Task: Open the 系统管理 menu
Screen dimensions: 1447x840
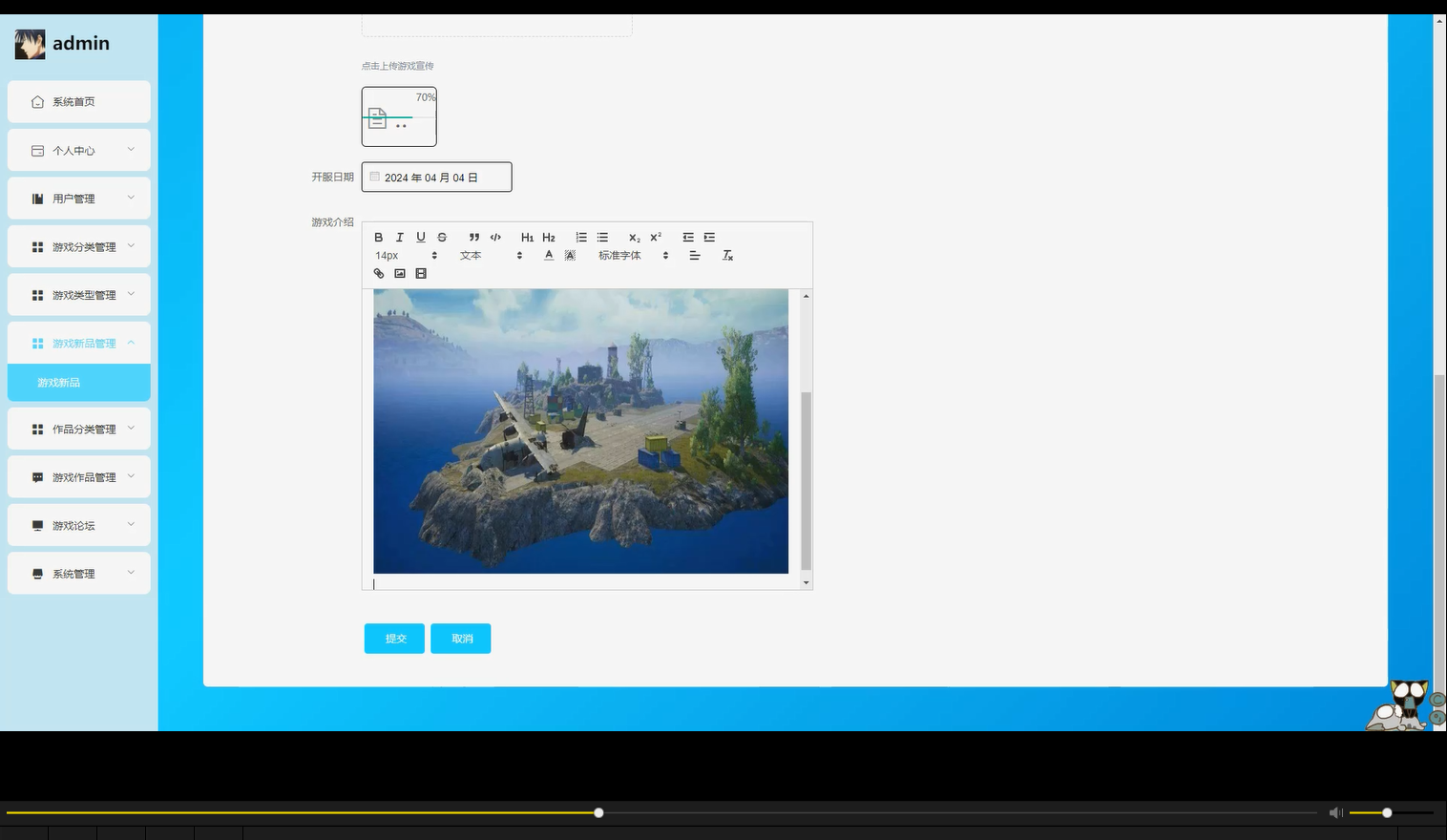Action: (79, 574)
